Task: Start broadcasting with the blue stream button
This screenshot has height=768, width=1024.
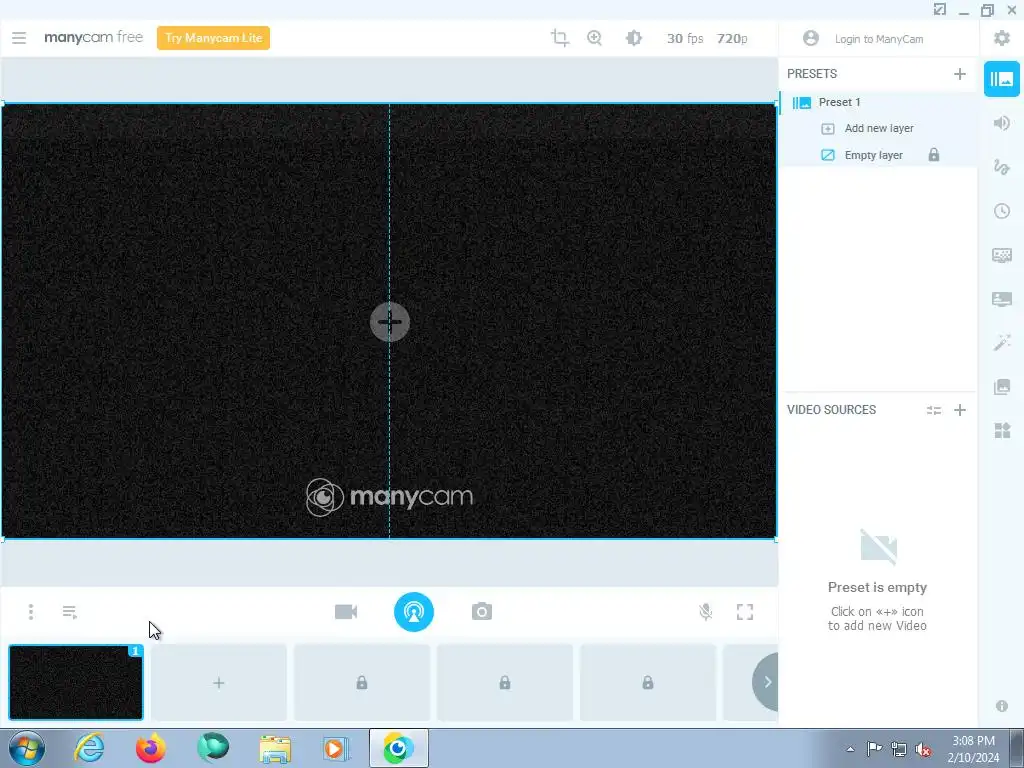Action: (413, 612)
